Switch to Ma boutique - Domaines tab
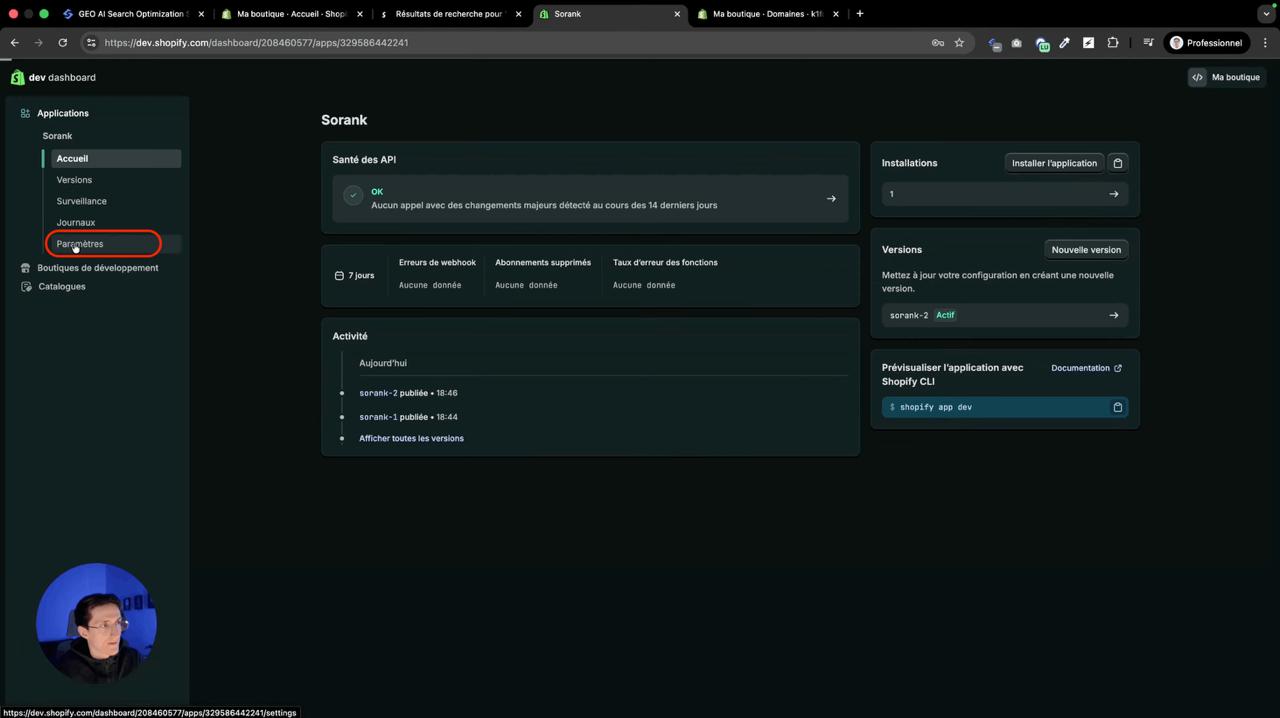The width and height of the screenshot is (1280, 718). click(766, 14)
